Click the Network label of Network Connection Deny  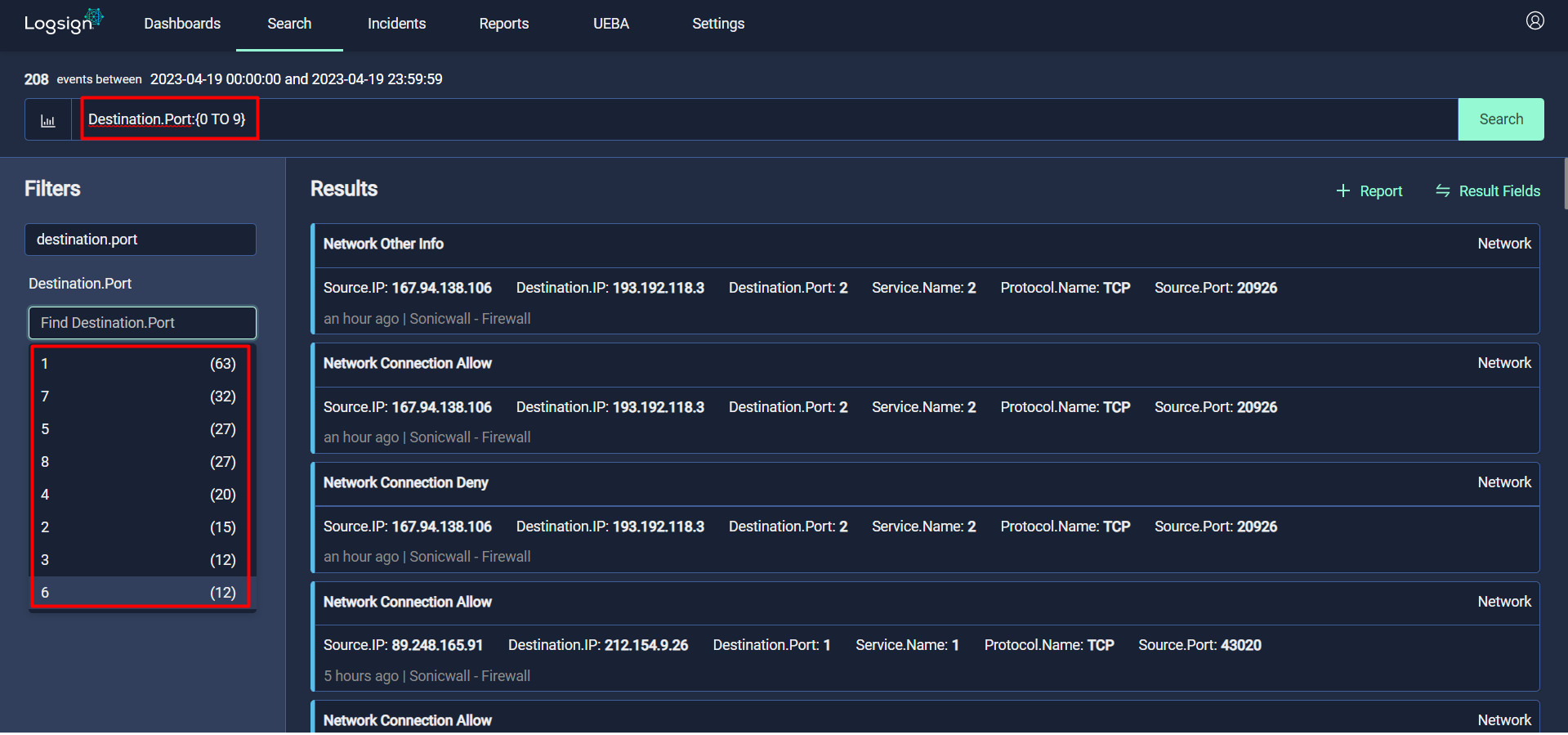1504,482
